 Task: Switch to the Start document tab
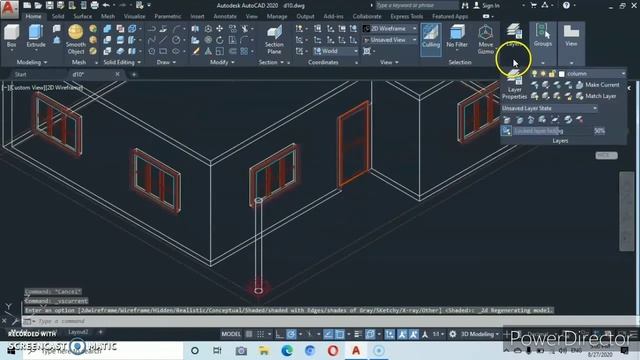click(20, 75)
